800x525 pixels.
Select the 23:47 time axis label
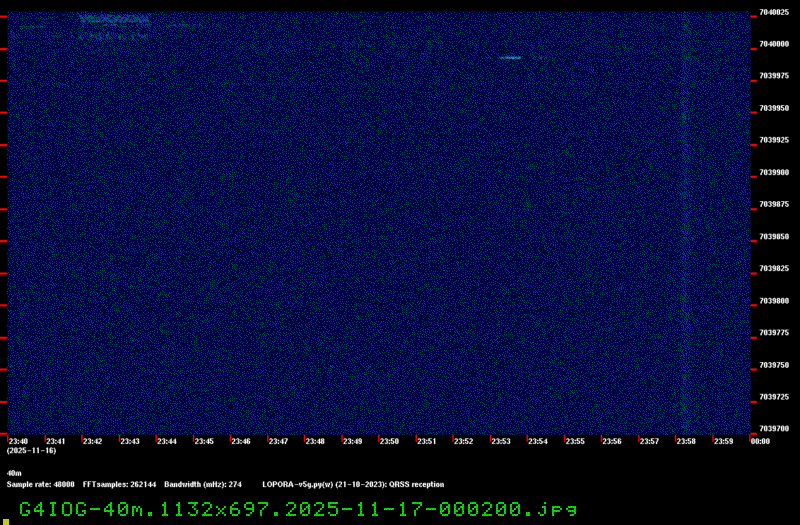coord(278,441)
